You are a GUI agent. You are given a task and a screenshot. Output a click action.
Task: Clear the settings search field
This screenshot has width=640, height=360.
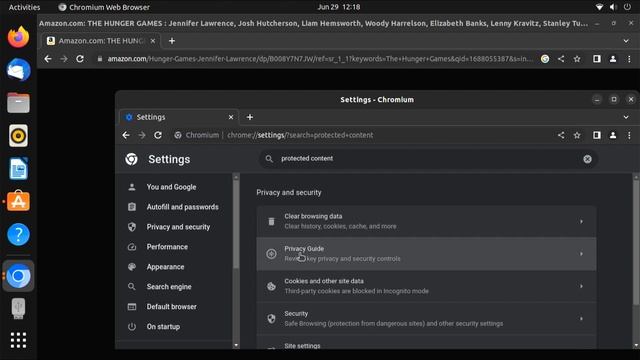point(587,159)
